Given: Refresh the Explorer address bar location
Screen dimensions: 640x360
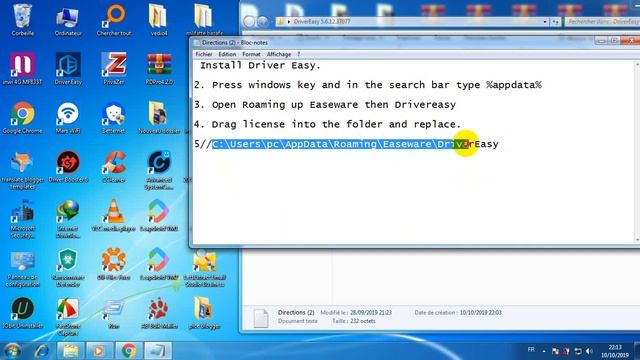Looking at the screenshot, I should [x=555, y=22].
